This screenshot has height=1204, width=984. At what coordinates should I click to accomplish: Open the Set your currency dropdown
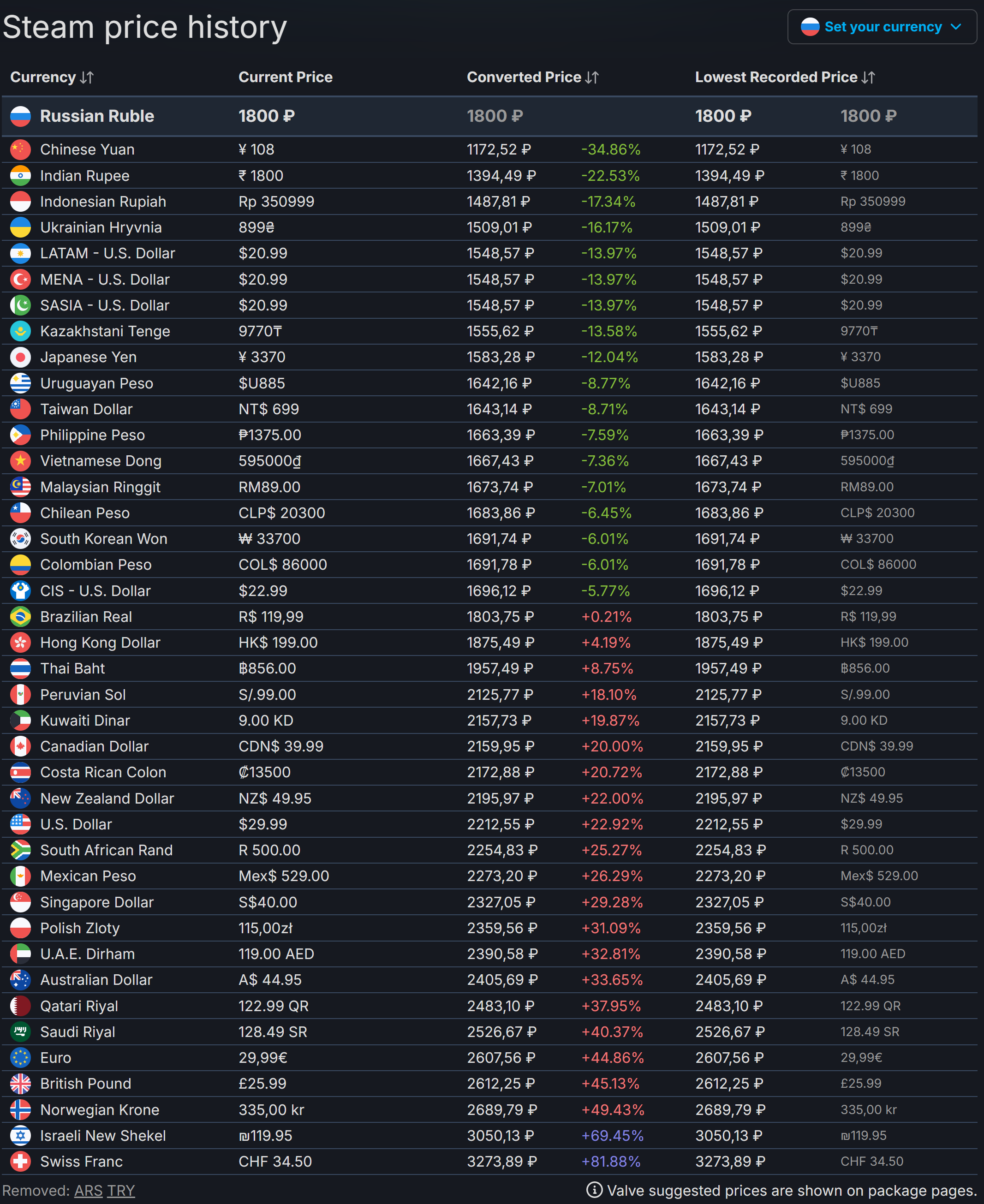click(882, 27)
